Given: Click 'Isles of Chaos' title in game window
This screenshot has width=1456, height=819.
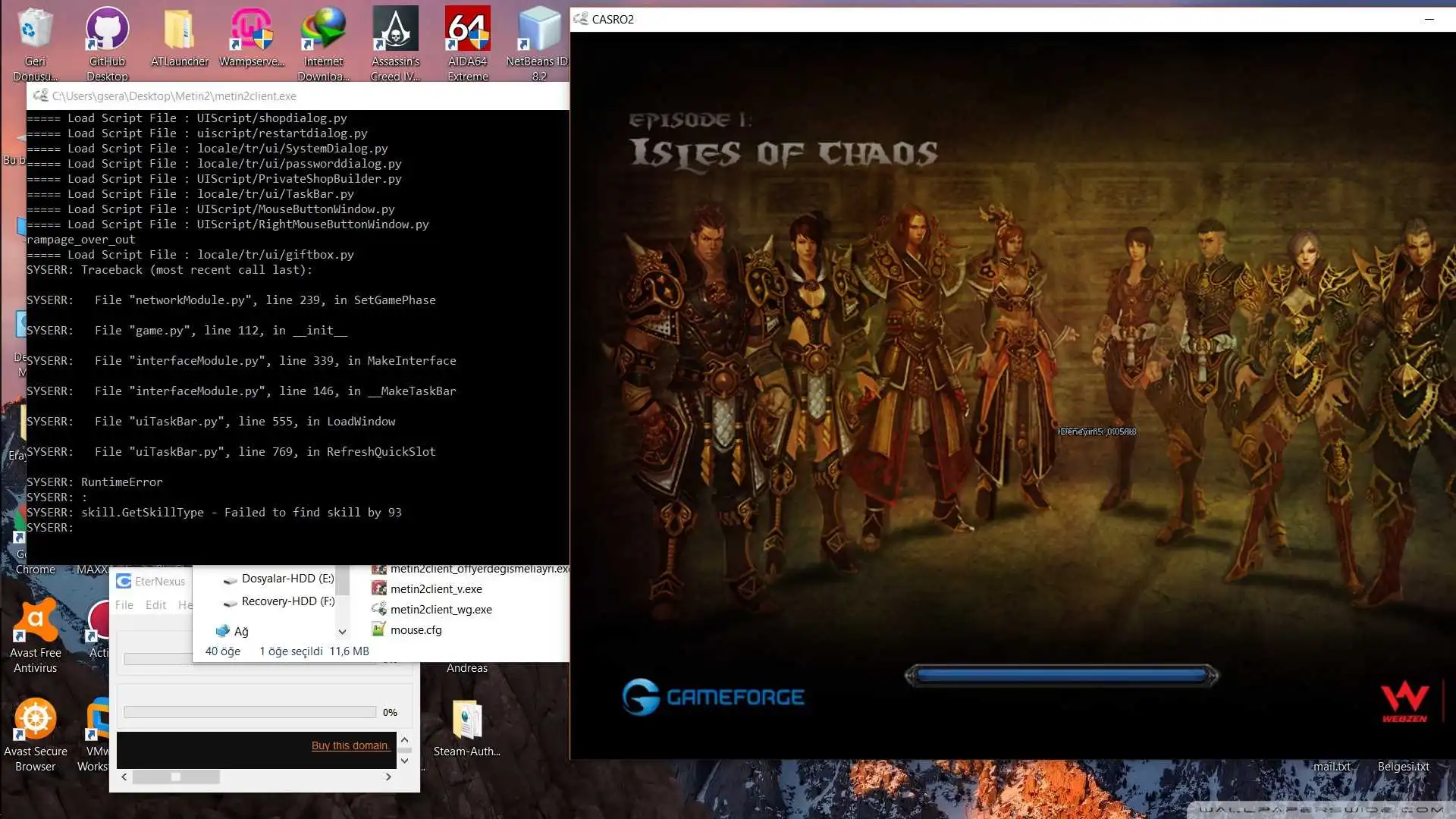Looking at the screenshot, I should click(783, 152).
